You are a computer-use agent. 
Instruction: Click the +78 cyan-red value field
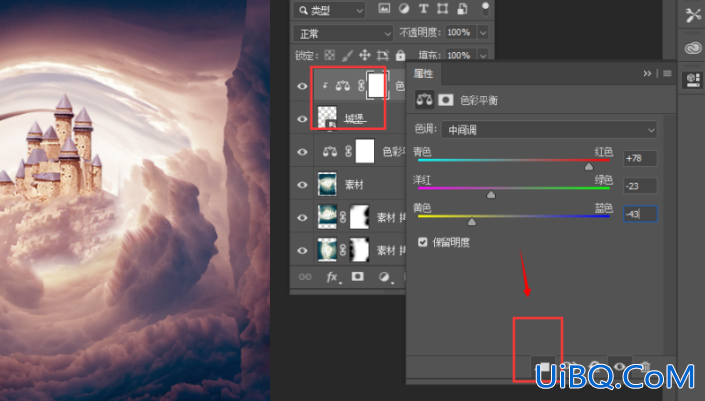tap(640, 158)
